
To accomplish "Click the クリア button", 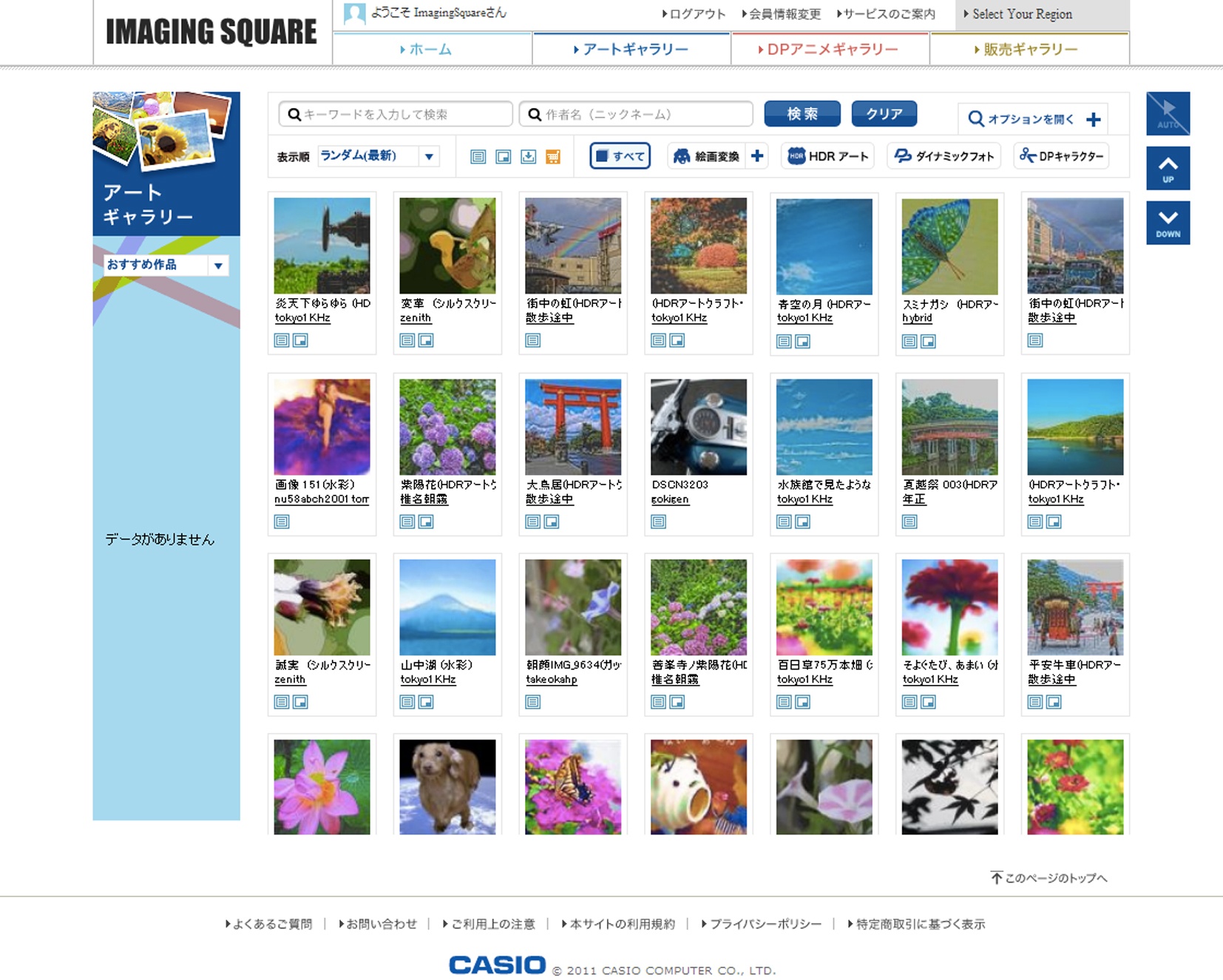I will [x=884, y=114].
